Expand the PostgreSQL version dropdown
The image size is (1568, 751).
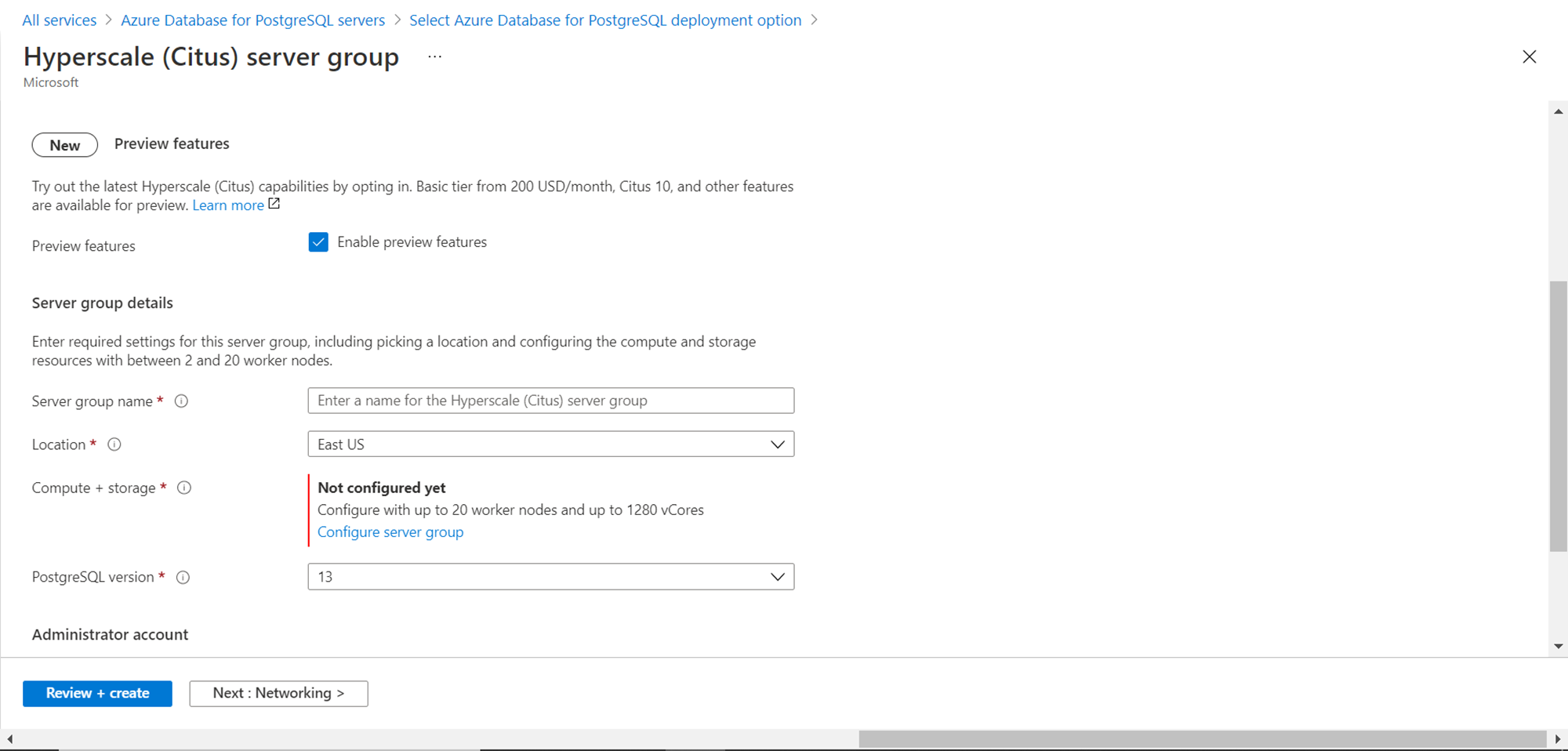[550, 577]
